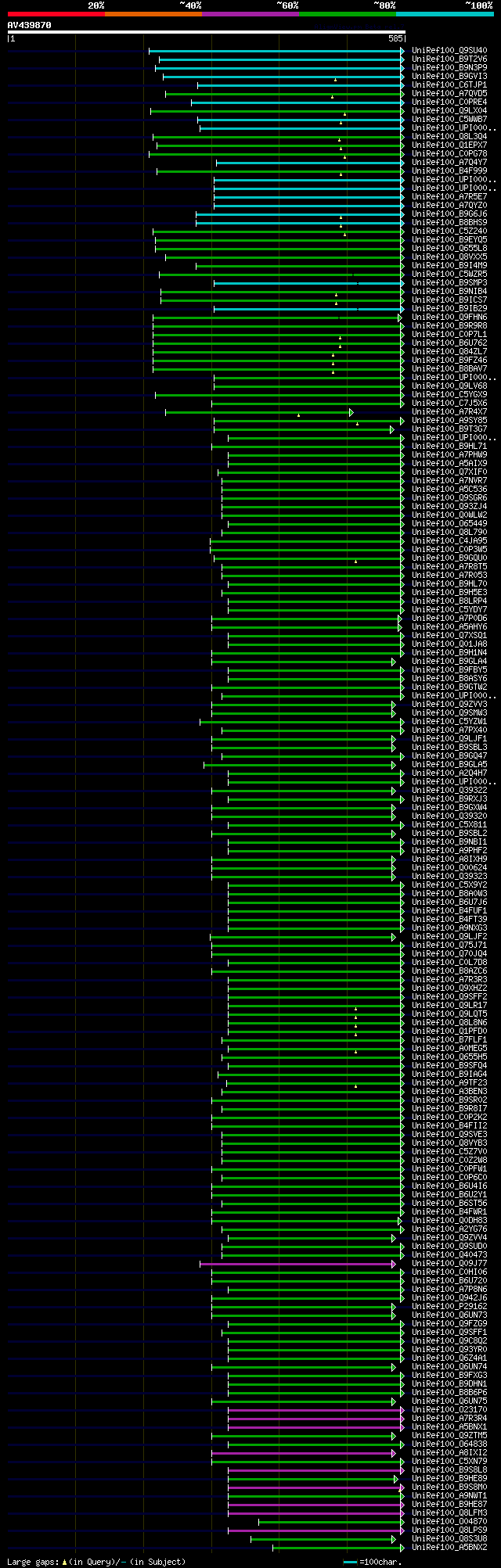Select the label UniRef100_Q9LJF2

[449, 936]
